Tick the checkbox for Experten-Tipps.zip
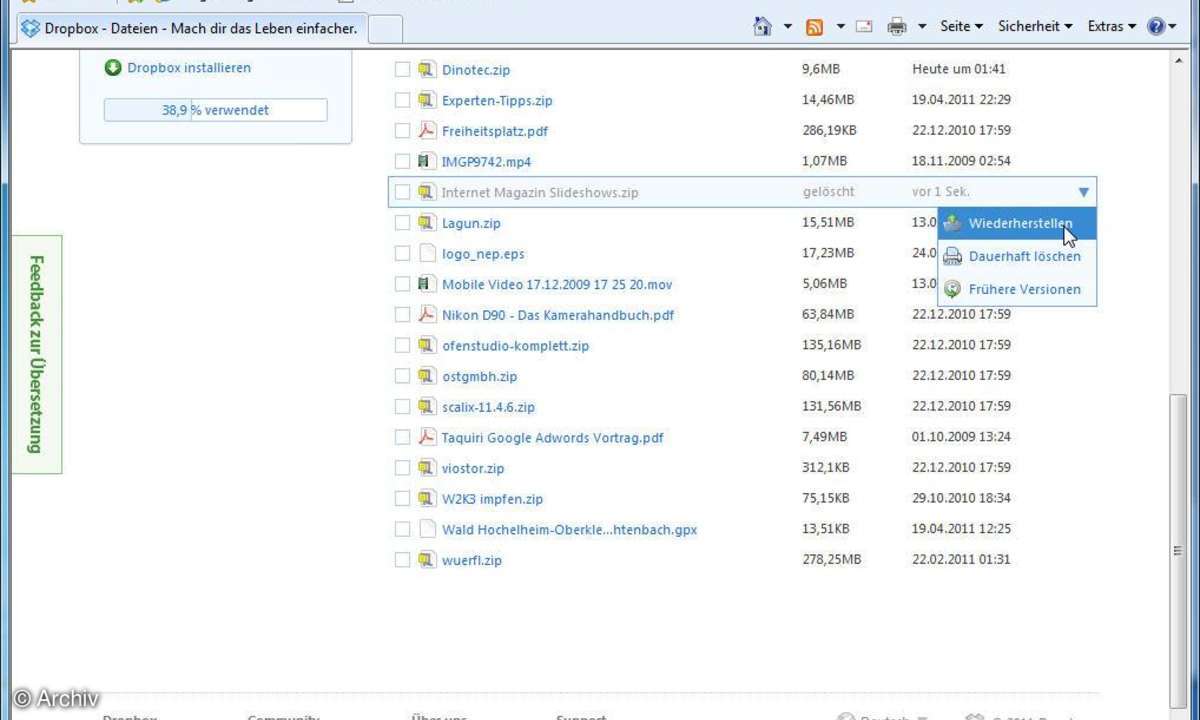The width and height of the screenshot is (1200, 720). coord(402,100)
